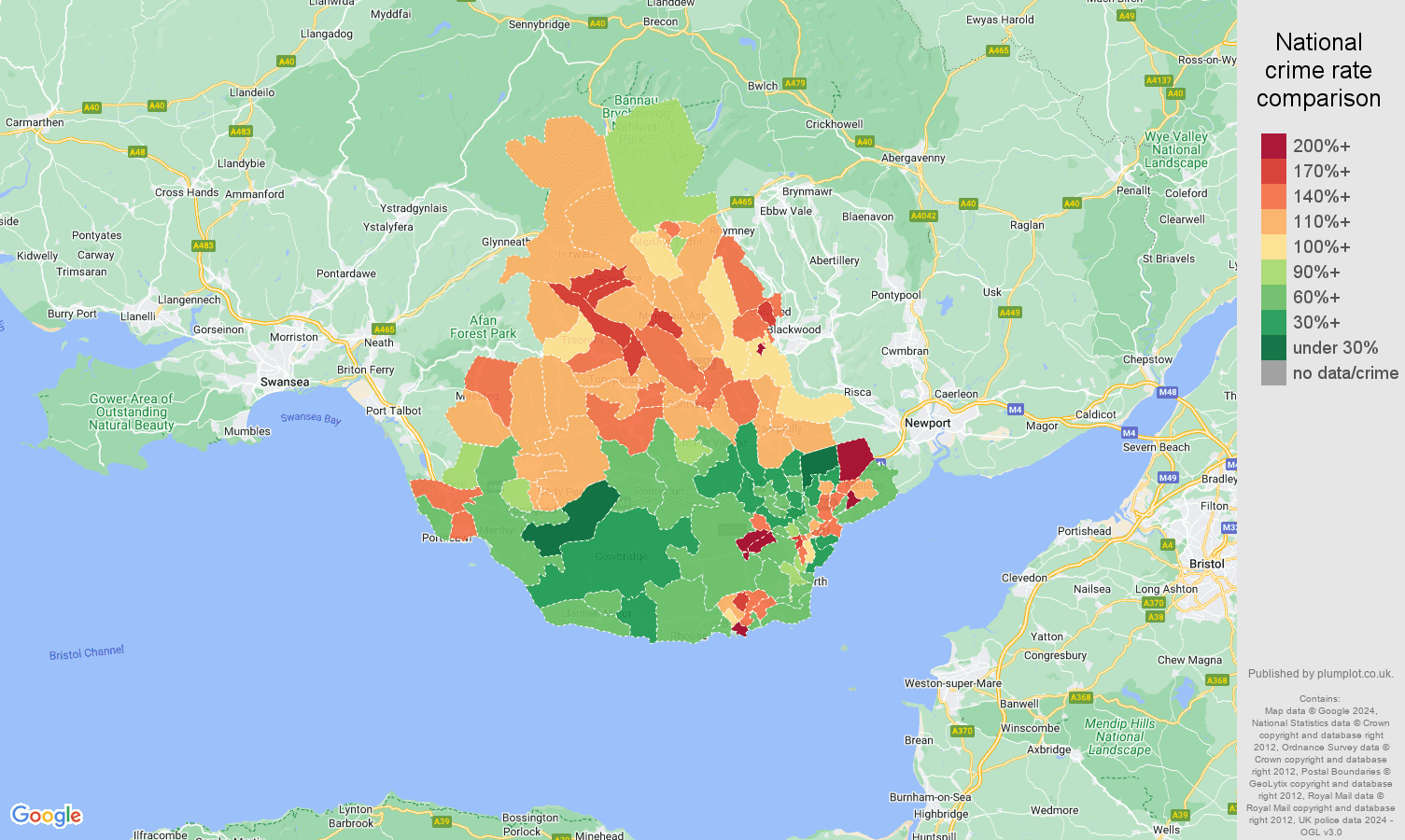
Task: Select the A465 road shield near Ebbw Vale
Action: [x=740, y=202]
